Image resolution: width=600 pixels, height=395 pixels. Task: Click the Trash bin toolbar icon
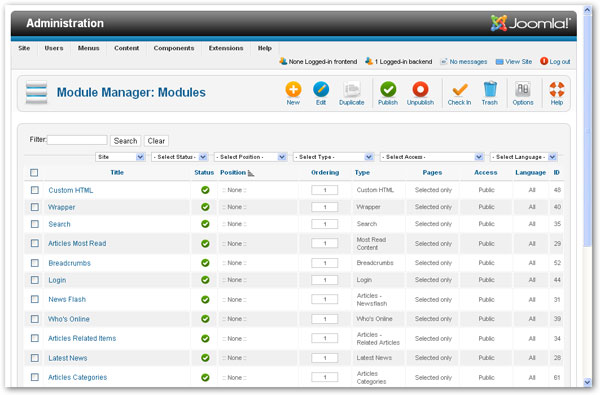490,90
